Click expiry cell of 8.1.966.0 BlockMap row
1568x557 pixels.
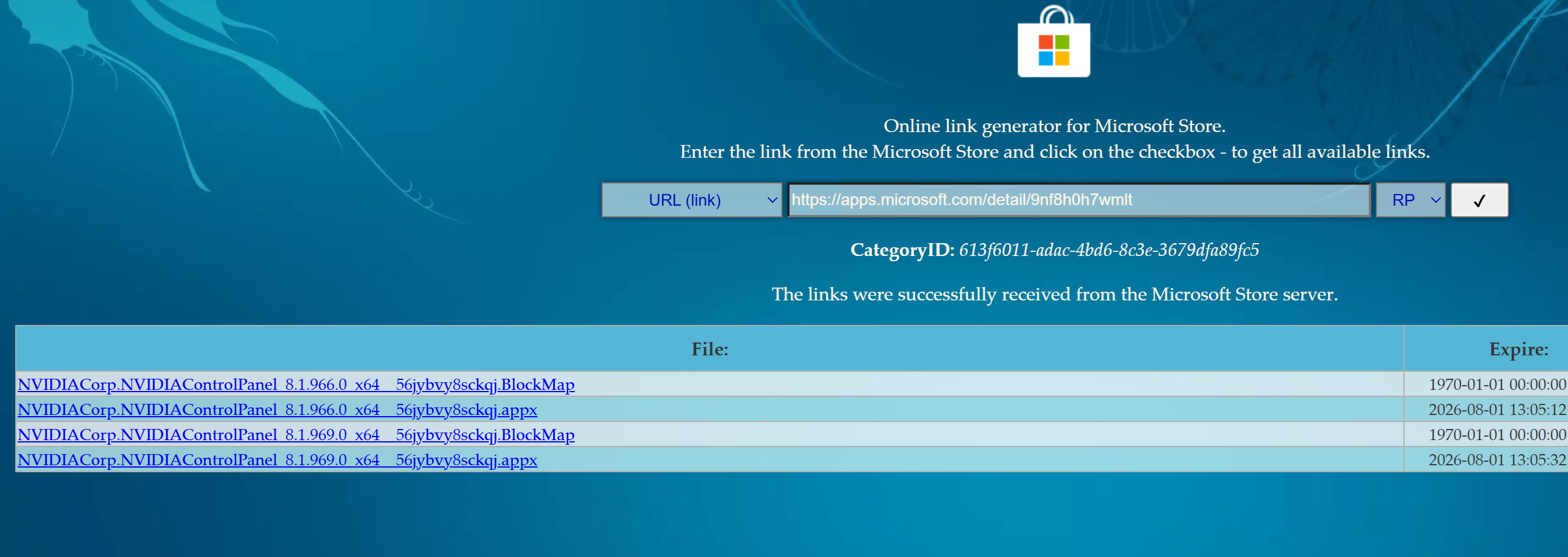1486,385
